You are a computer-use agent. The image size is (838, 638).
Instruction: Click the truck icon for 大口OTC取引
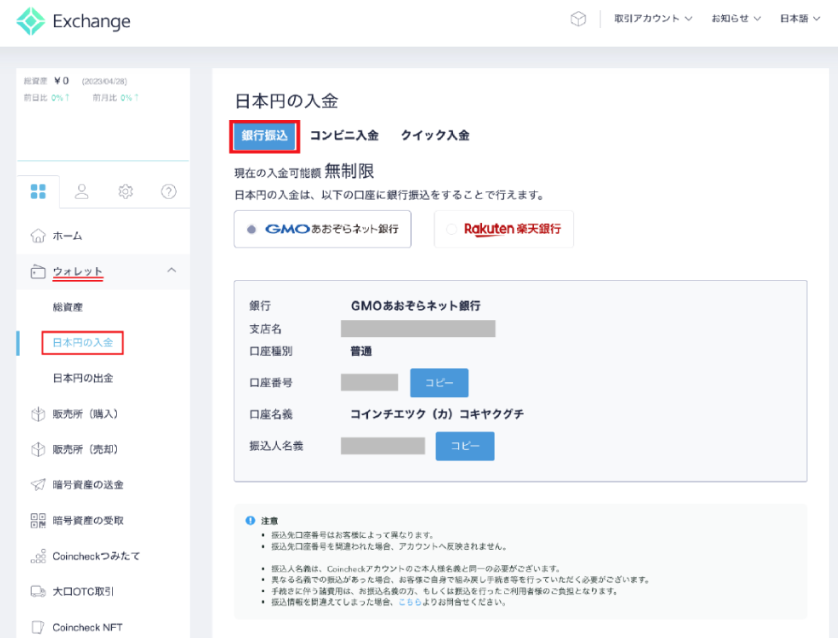pos(38,592)
